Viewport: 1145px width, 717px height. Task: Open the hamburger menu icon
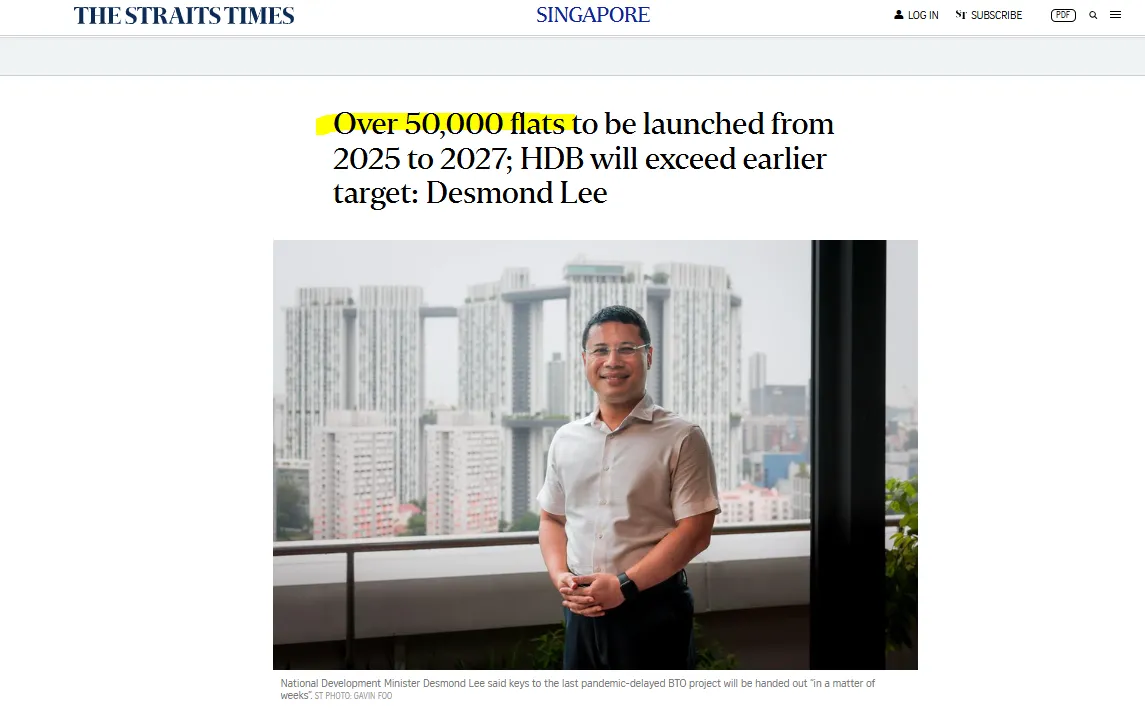[1115, 15]
